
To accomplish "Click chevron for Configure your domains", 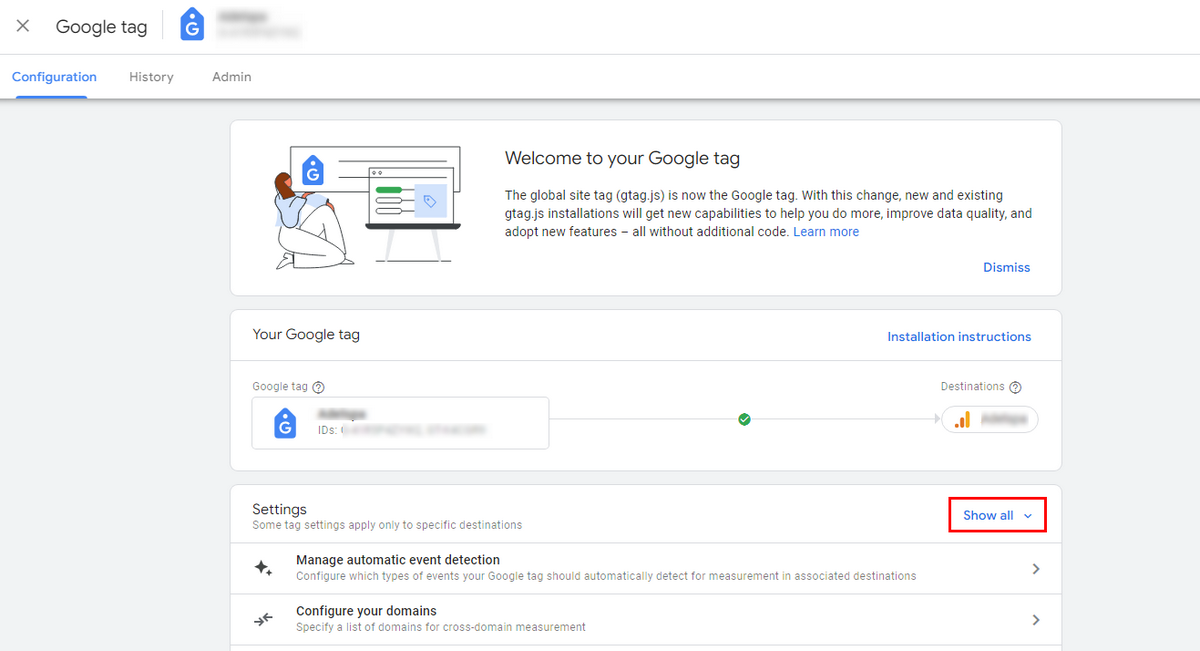I will 1036,620.
